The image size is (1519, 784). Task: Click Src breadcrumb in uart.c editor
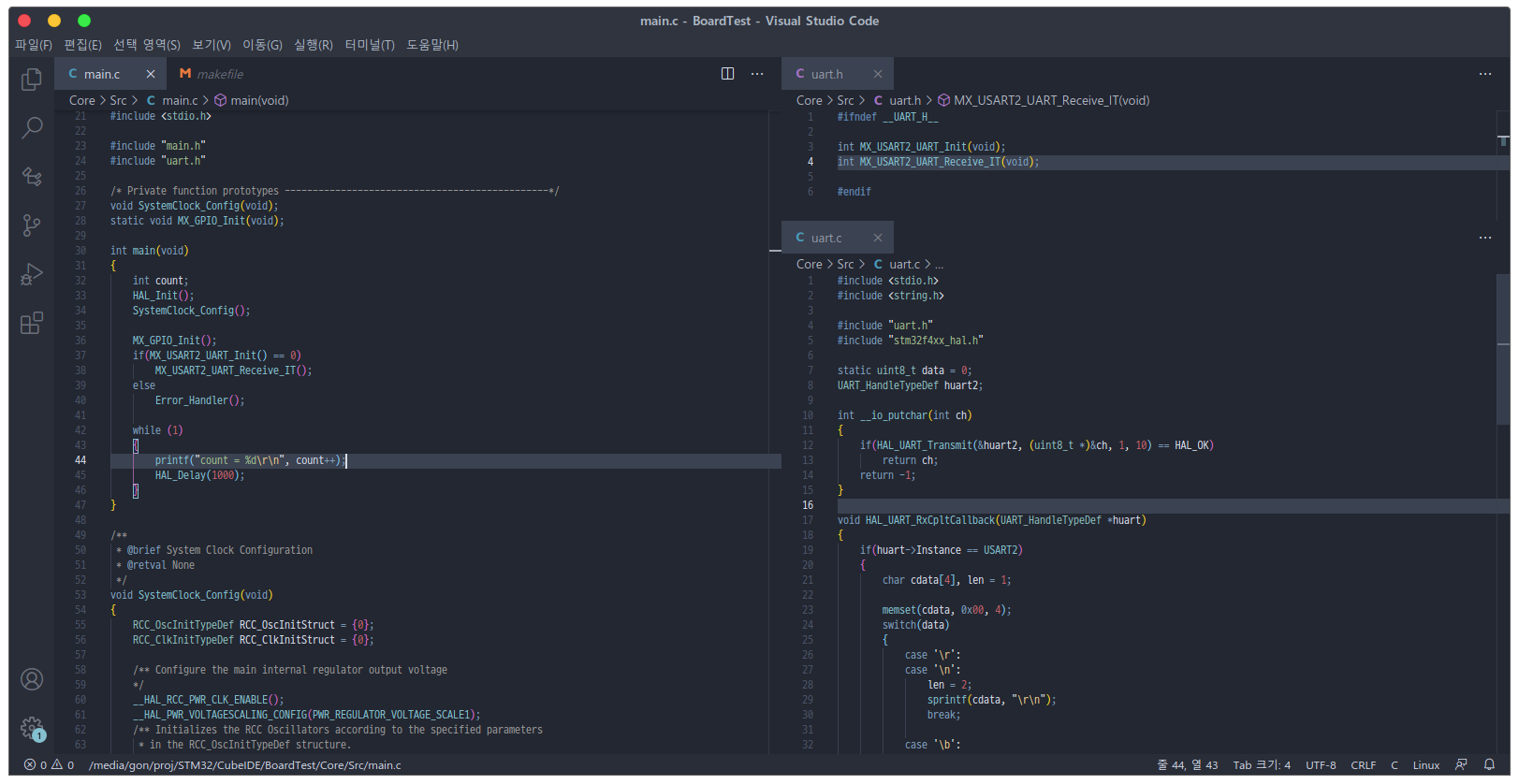point(845,264)
